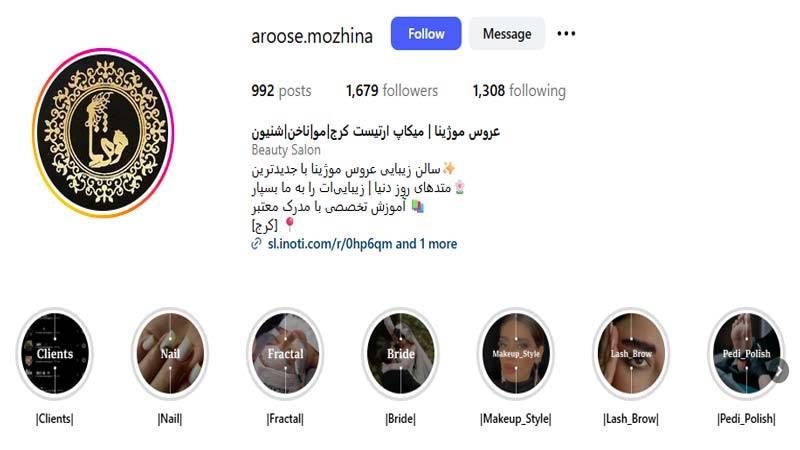Send a message via Message button

click(507, 34)
